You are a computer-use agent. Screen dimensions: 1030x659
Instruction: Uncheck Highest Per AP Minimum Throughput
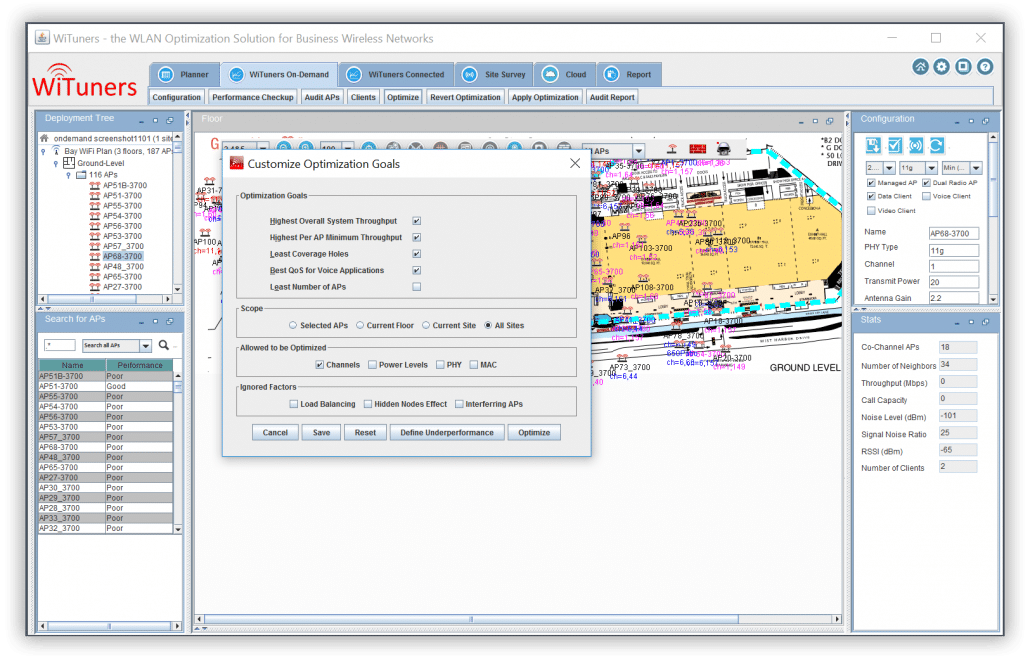click(416, 238)
